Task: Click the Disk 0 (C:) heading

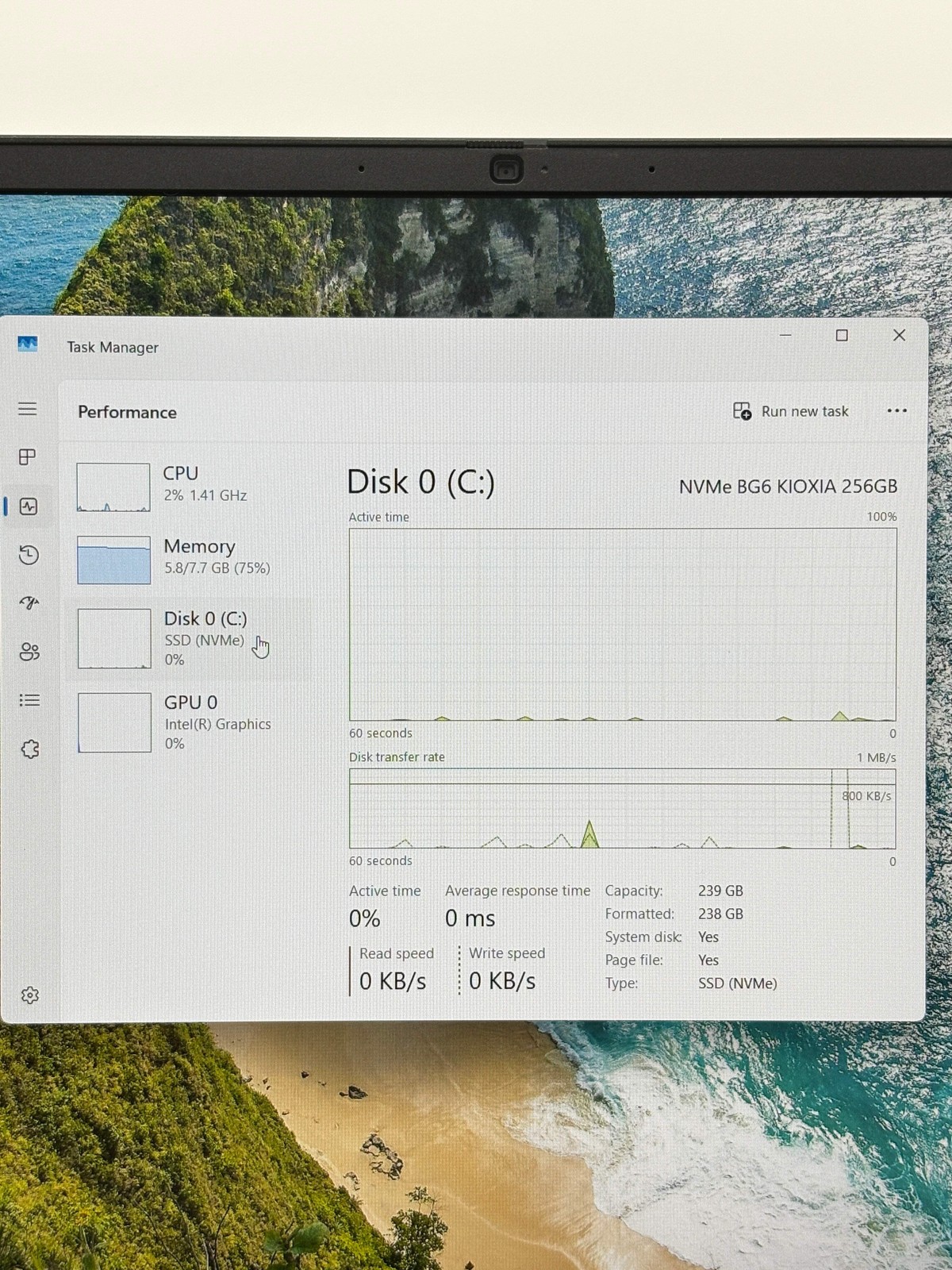Action: click(420, 483)
